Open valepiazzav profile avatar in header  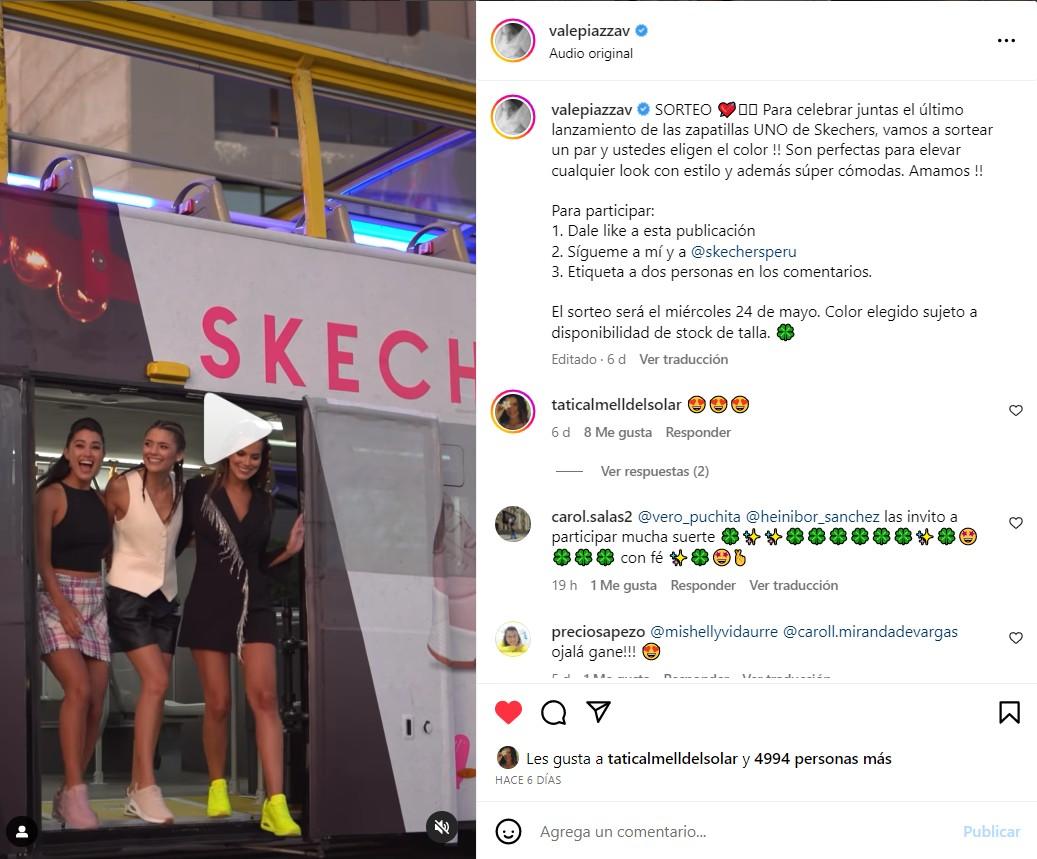(x=513, y=41)
